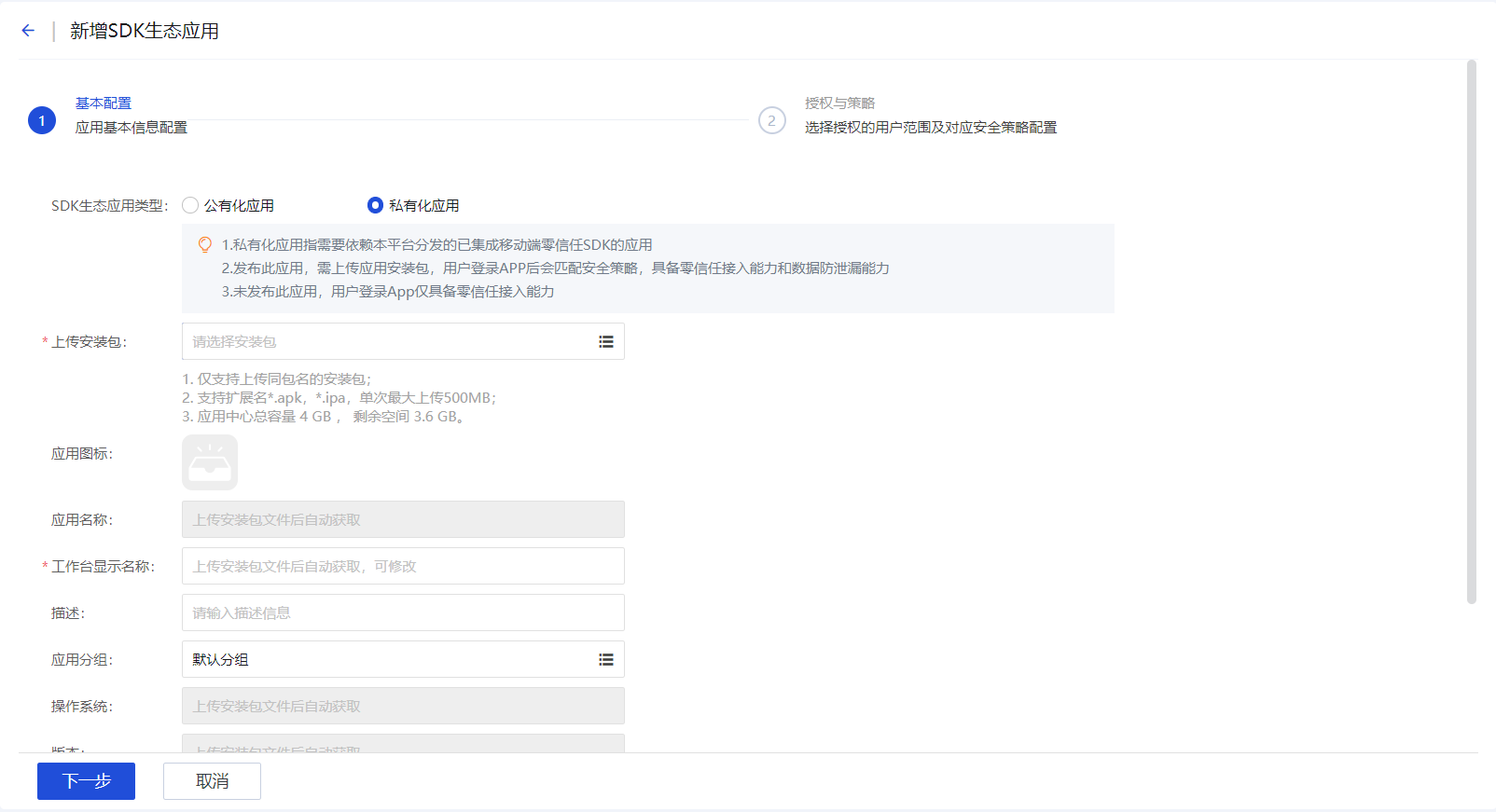Screen dimensions: 1496x812
Task: Click the back arrow icon
Action: (28, 31)
